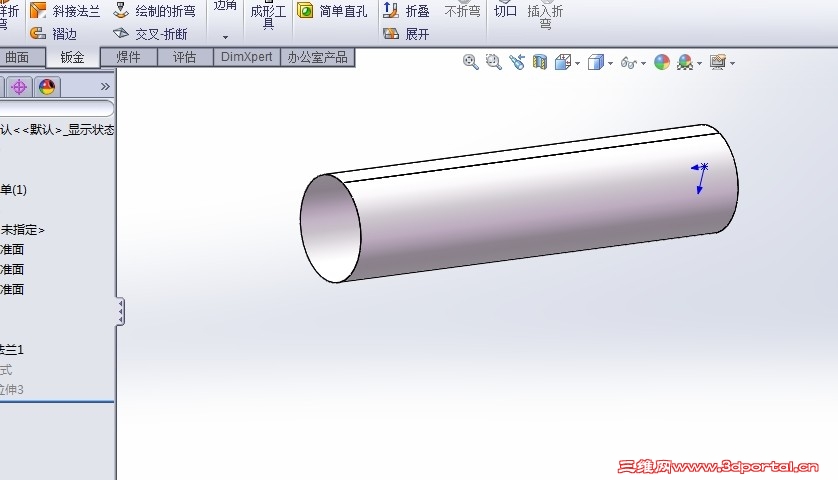Open edit appearance color ball
The height and width of the screenshot is (480, 838).
click(x=662, y=63)
